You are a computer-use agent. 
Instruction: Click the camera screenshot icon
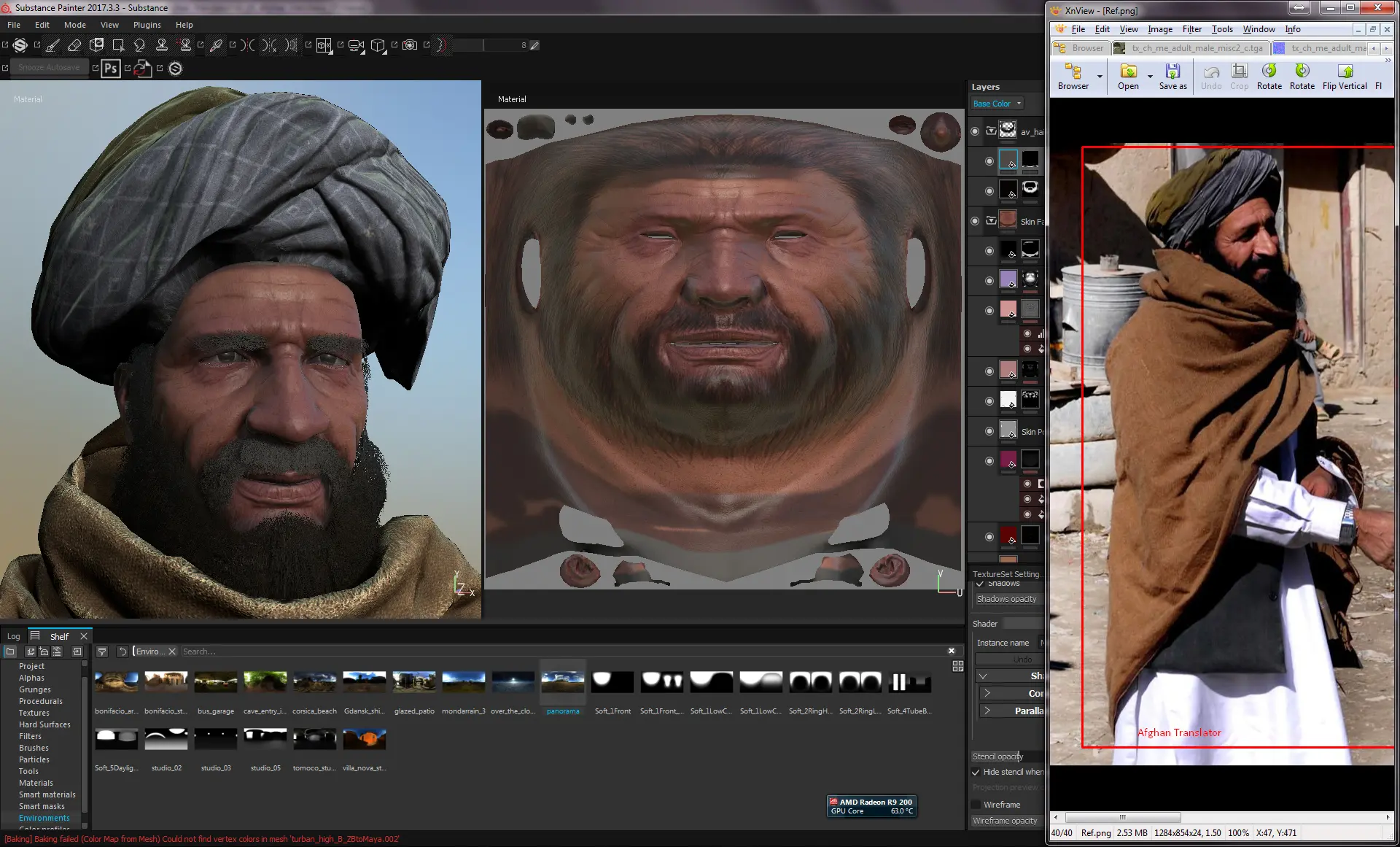click(410, 45)
